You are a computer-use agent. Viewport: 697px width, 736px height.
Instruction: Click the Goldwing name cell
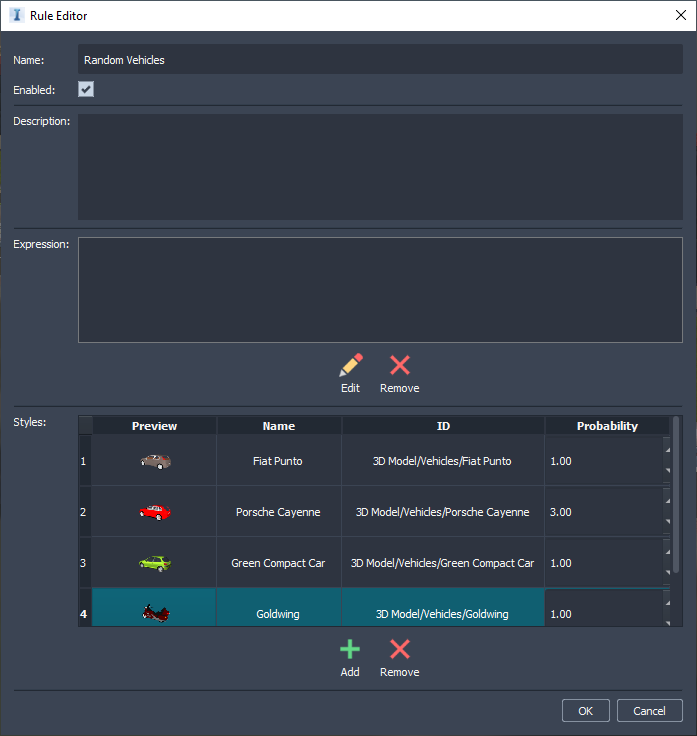point(279,607)
